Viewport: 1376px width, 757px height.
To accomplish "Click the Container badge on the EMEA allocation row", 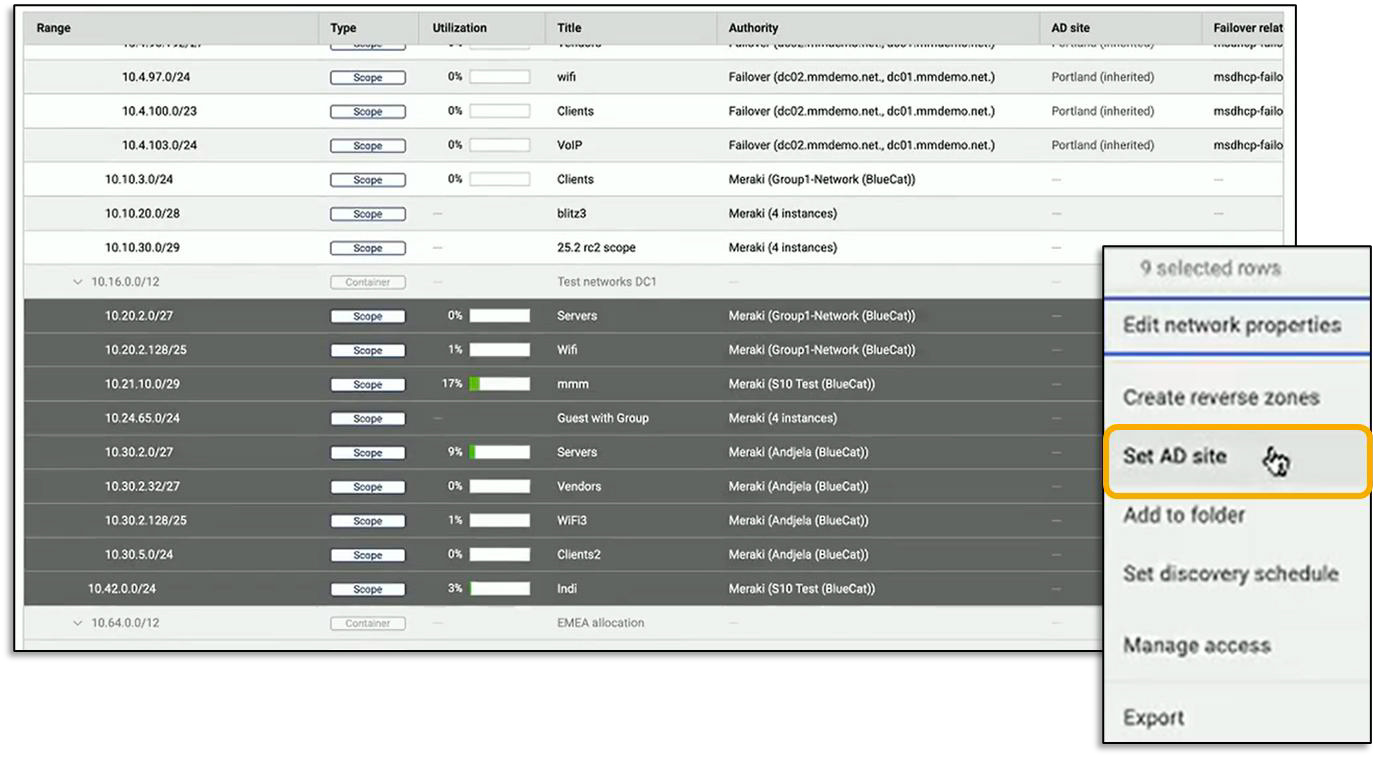I will coord(370,622).
